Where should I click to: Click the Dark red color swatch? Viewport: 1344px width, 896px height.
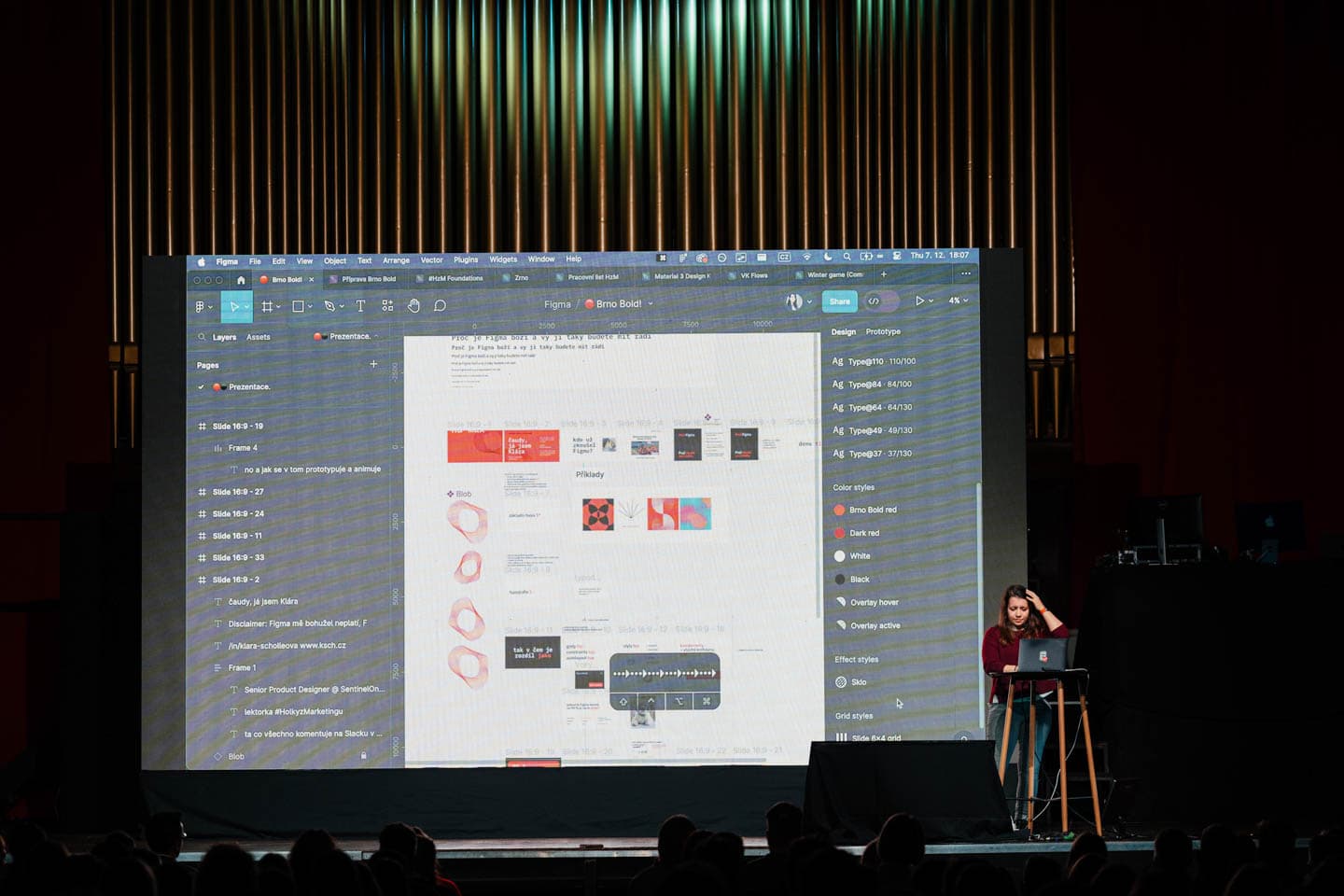pyautogui.click(x=839, y=533)
